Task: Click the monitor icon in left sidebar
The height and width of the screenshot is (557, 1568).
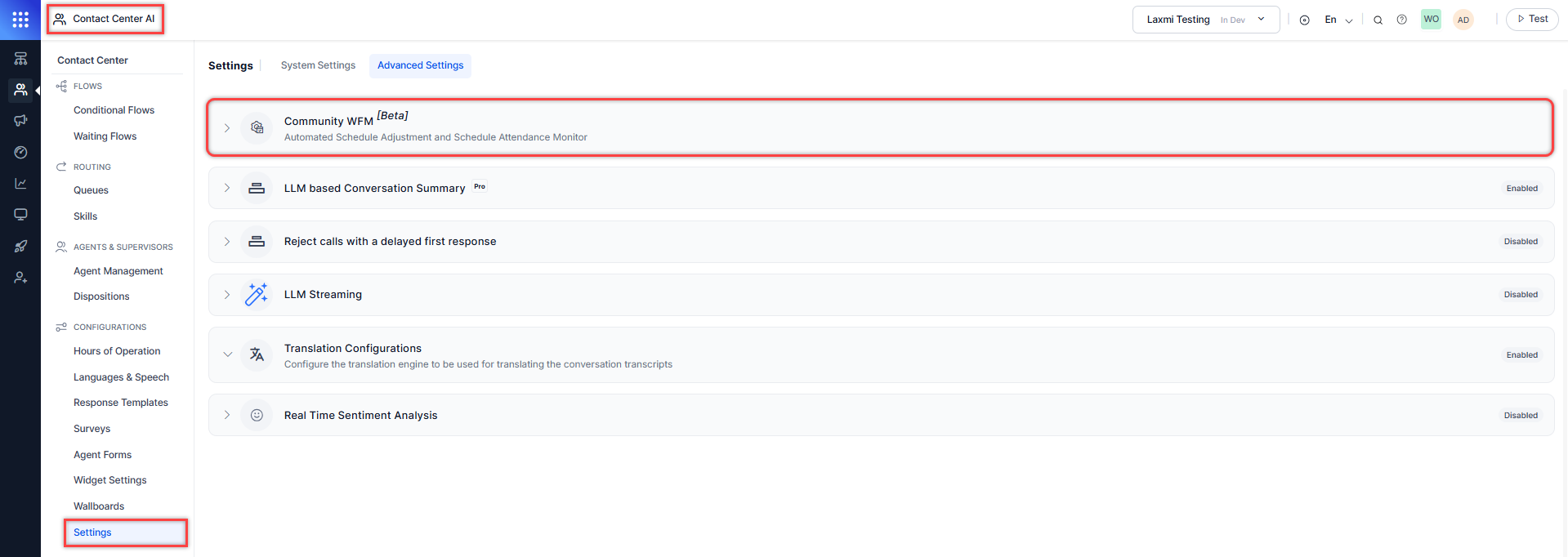Action: (x=20, y=215)
